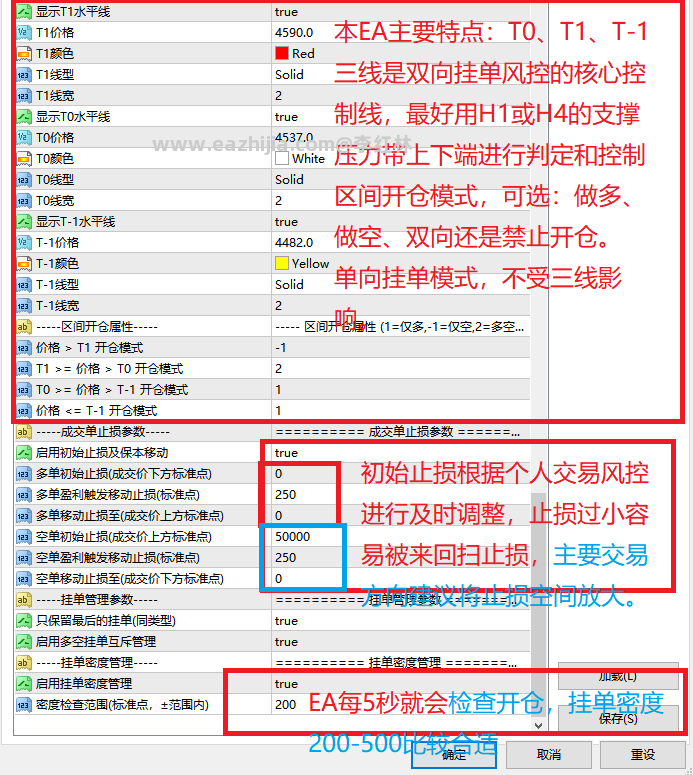The width and height of the screenshot is (693, 775).
Task: Select the T1 >= 价格 > T0 开仓模式 row
Action: coord(272,369)
